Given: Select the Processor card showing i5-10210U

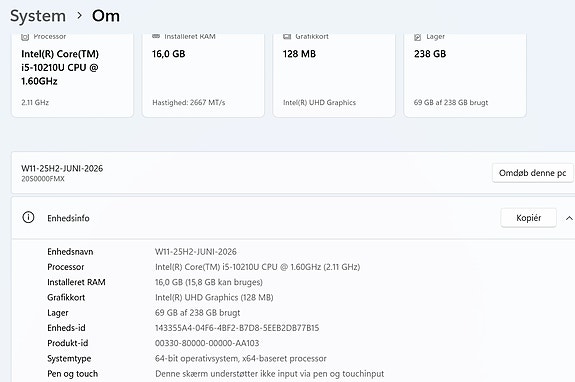Looking at the screenshot, I should coord(72,75).
